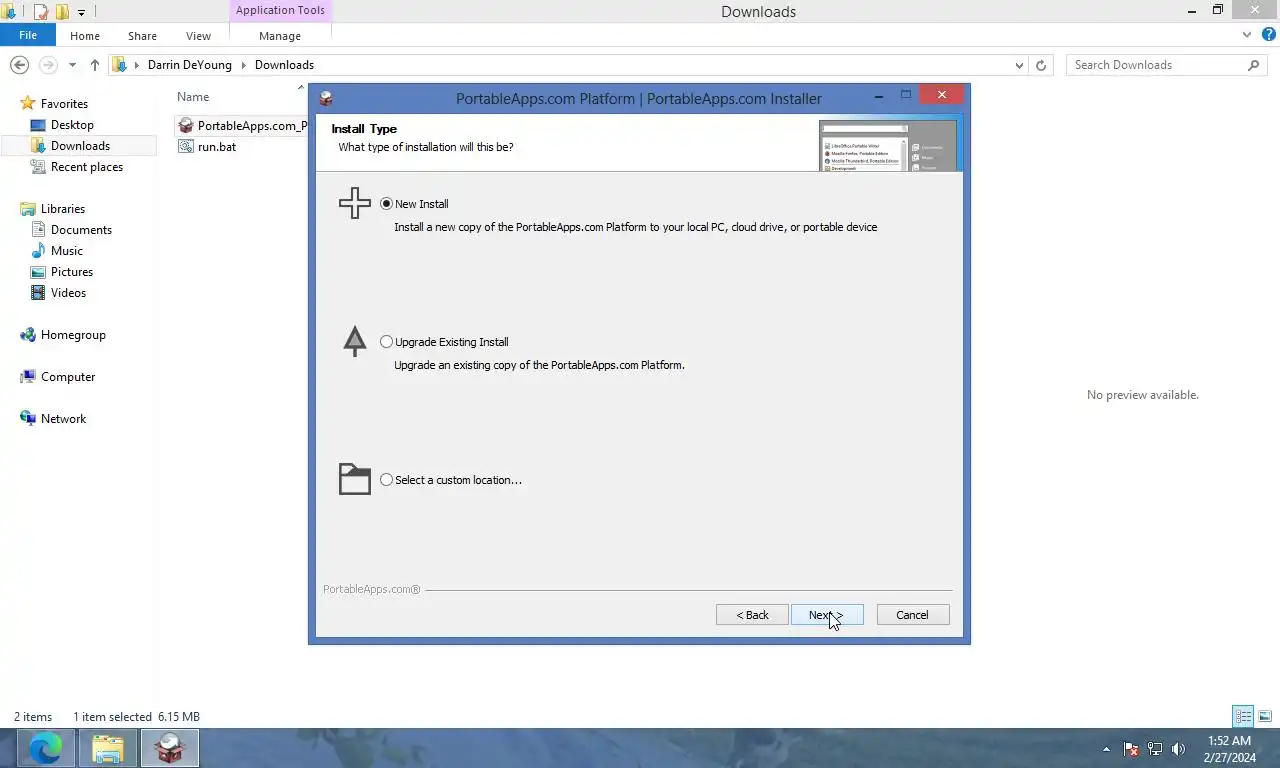This screenshot has width=1280, height=768.
Task: Click the Explorer forward arrow
Action: 48,65
